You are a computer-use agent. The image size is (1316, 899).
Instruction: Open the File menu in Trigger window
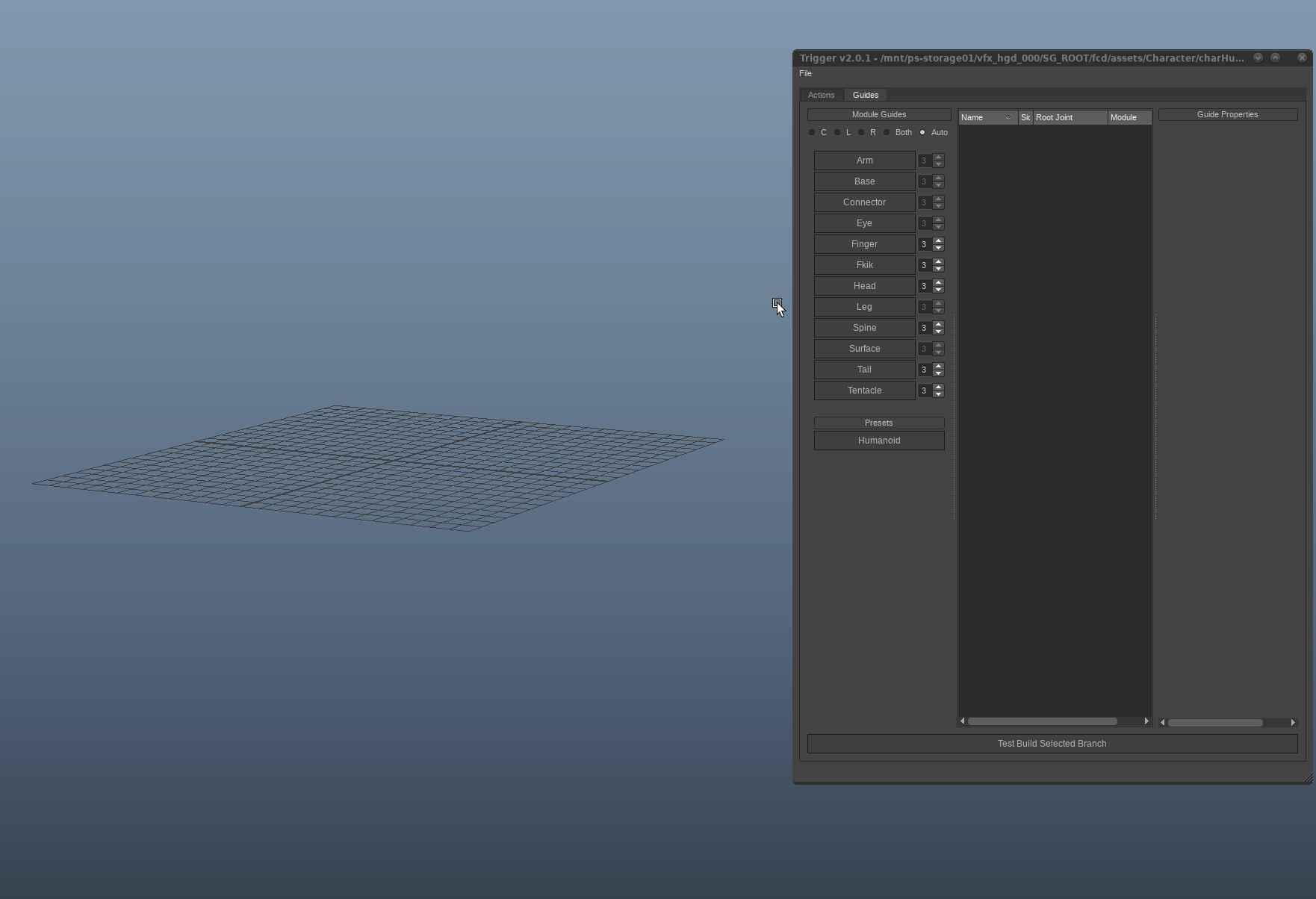tap(805, 73)
